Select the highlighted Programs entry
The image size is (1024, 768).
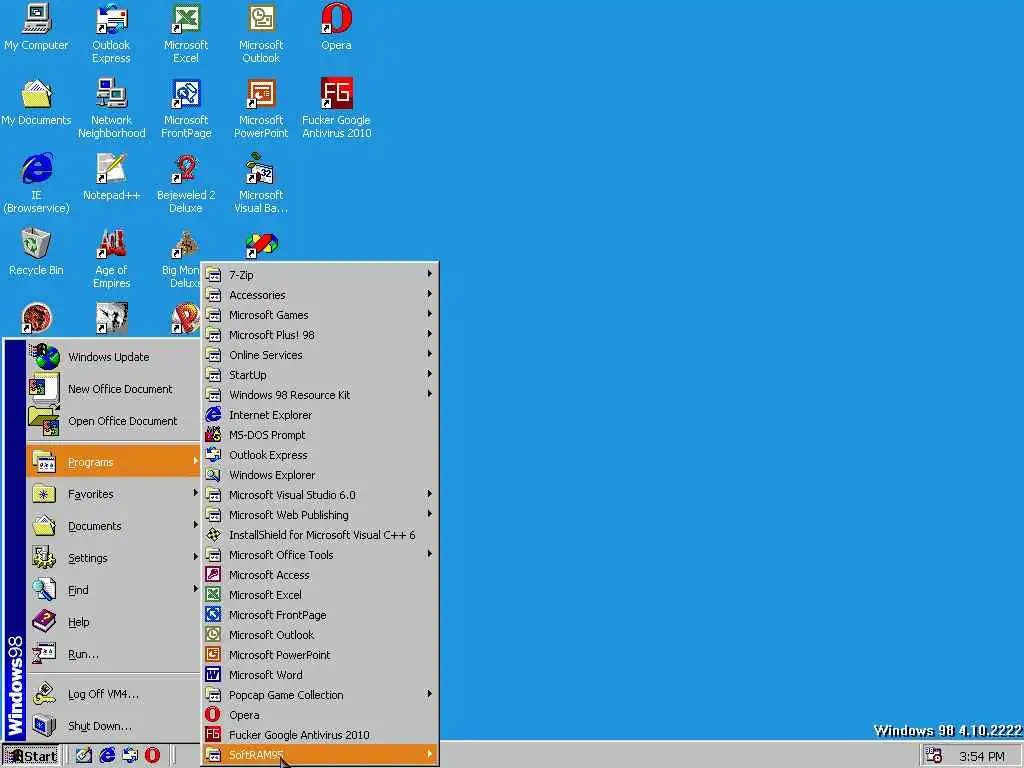pyautogui.click(x=113, y=462)
